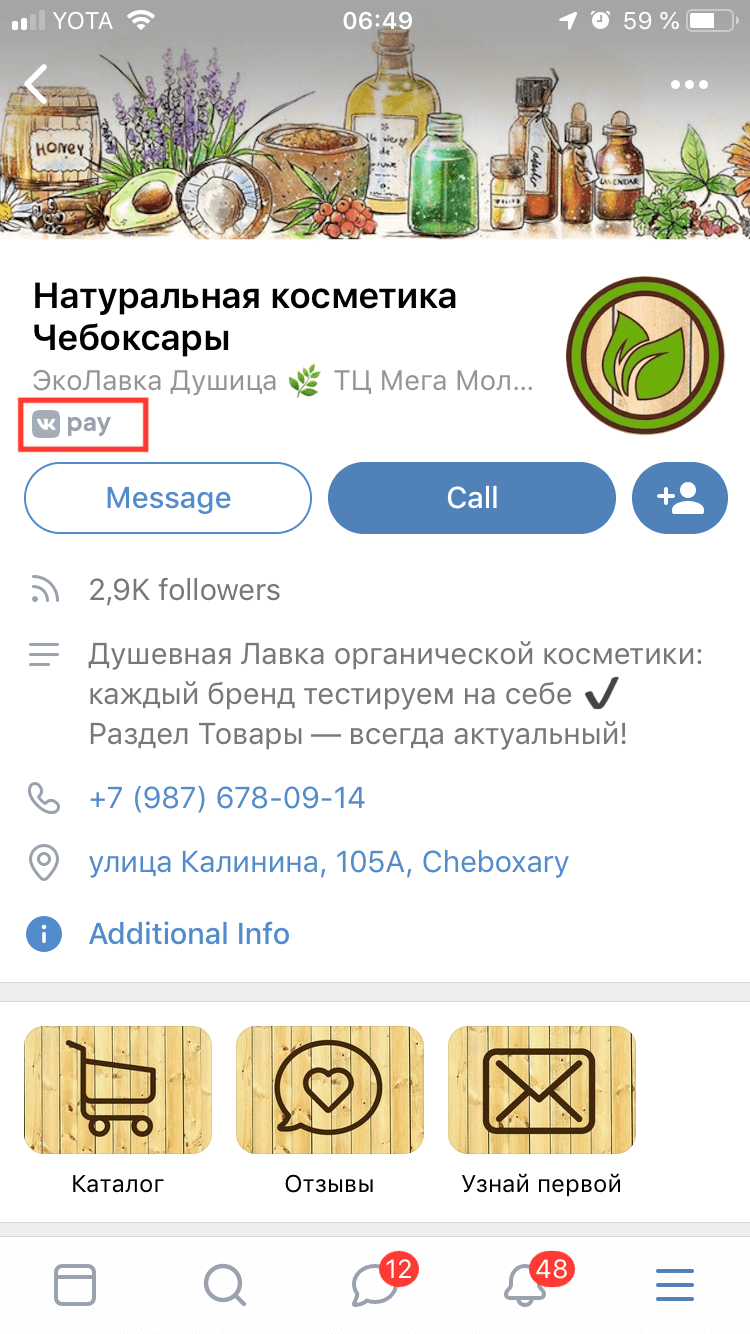Open the 2,9K followers list

click(x=185, y=590)
